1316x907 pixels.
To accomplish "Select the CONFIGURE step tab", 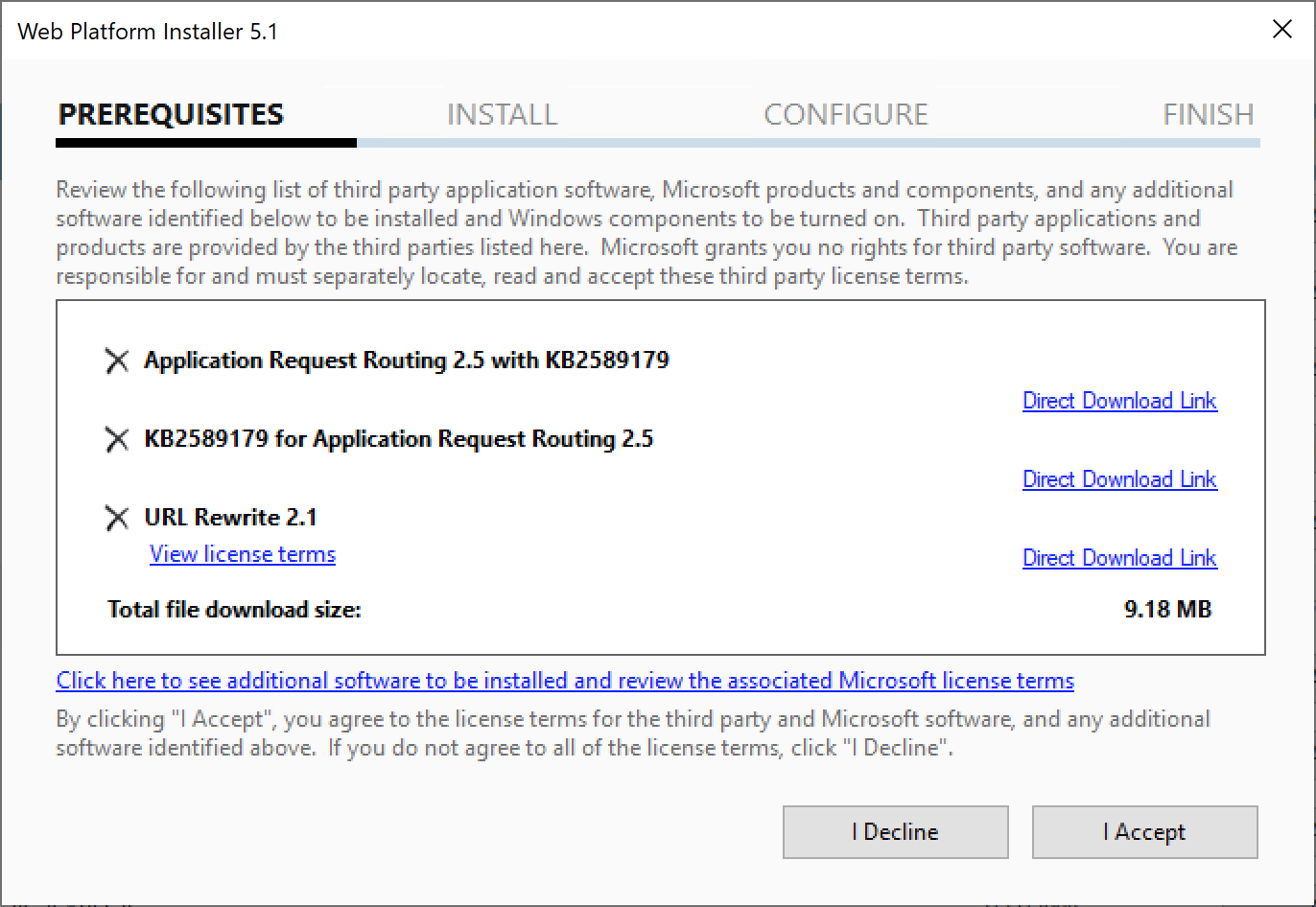I will pyautogui.click(x=846, y=115).
